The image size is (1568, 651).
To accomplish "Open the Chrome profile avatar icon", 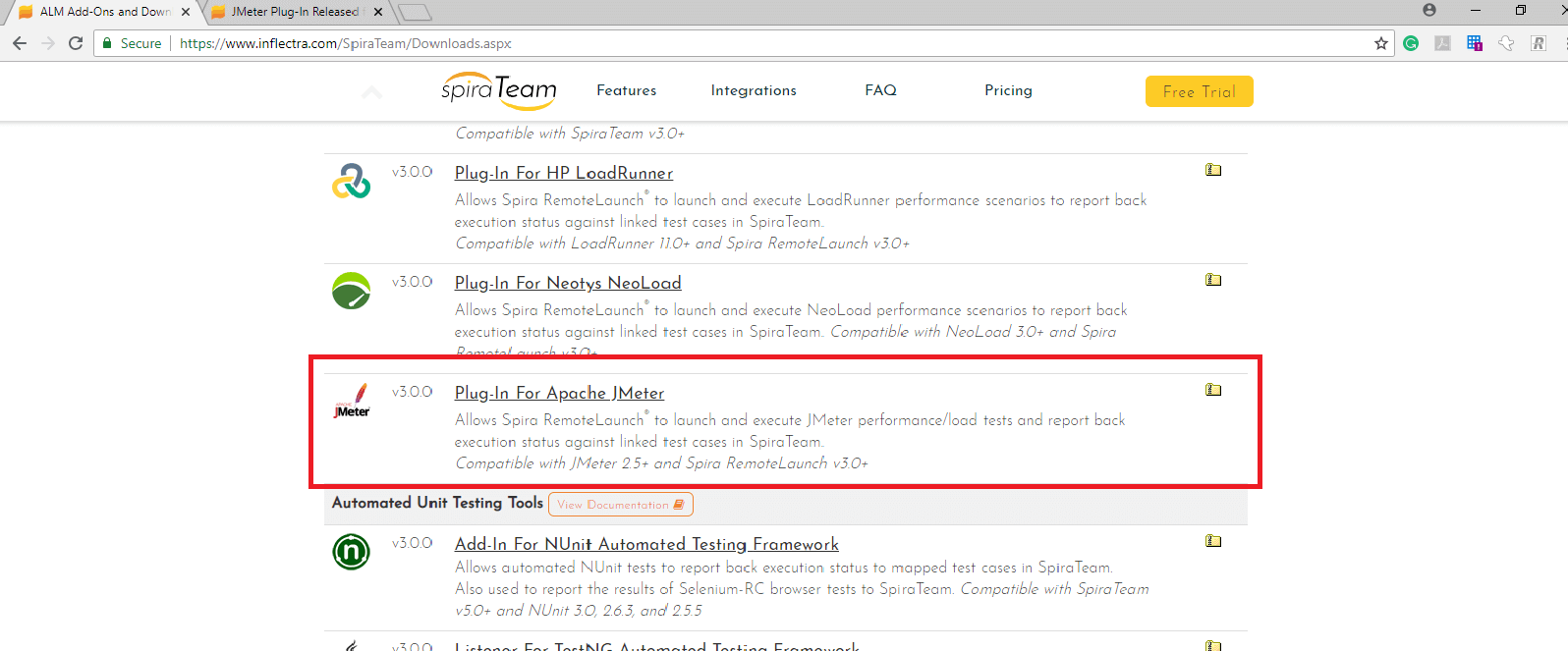I will (1429, 10).
